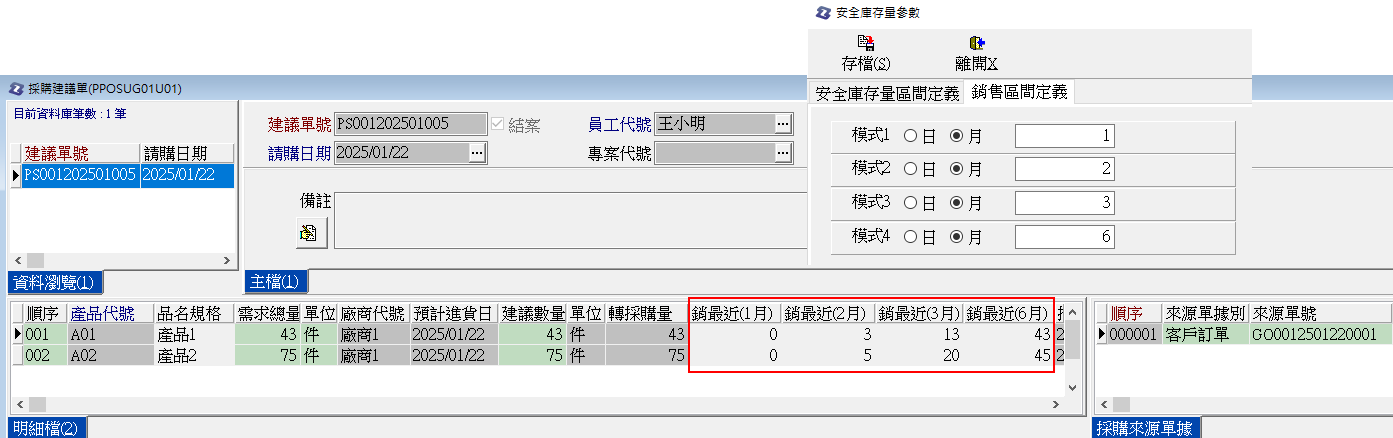Open the 員工代號 lookup button
Viewport: 1393px width, 438px height.
pos(783,124)
